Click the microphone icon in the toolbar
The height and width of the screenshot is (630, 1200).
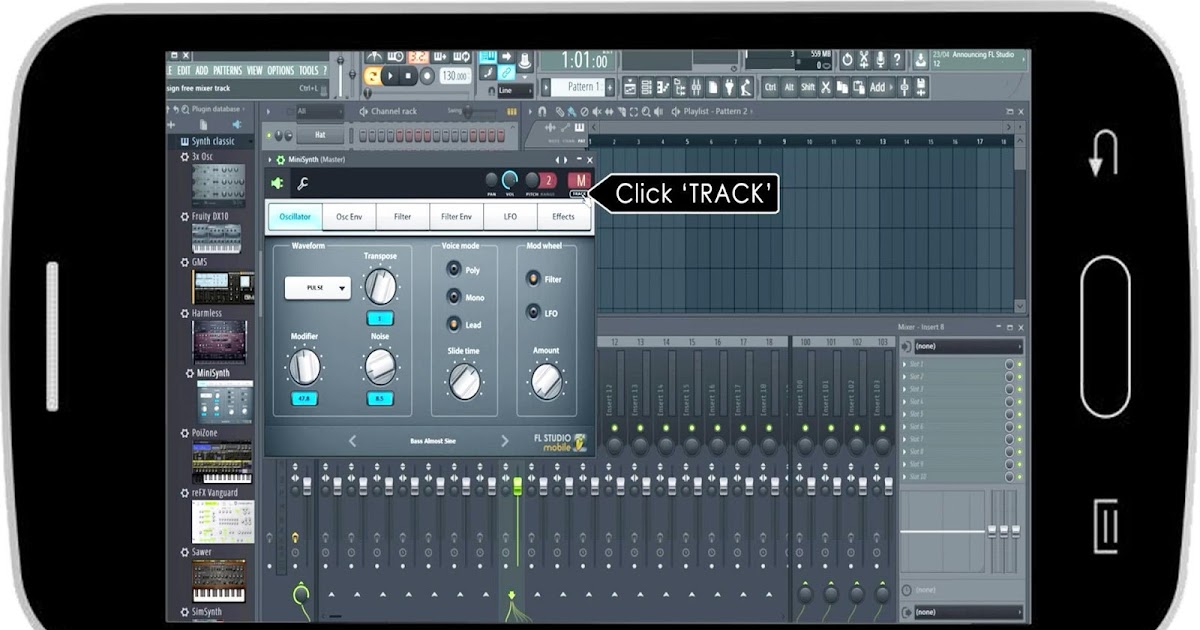[881, 57]
